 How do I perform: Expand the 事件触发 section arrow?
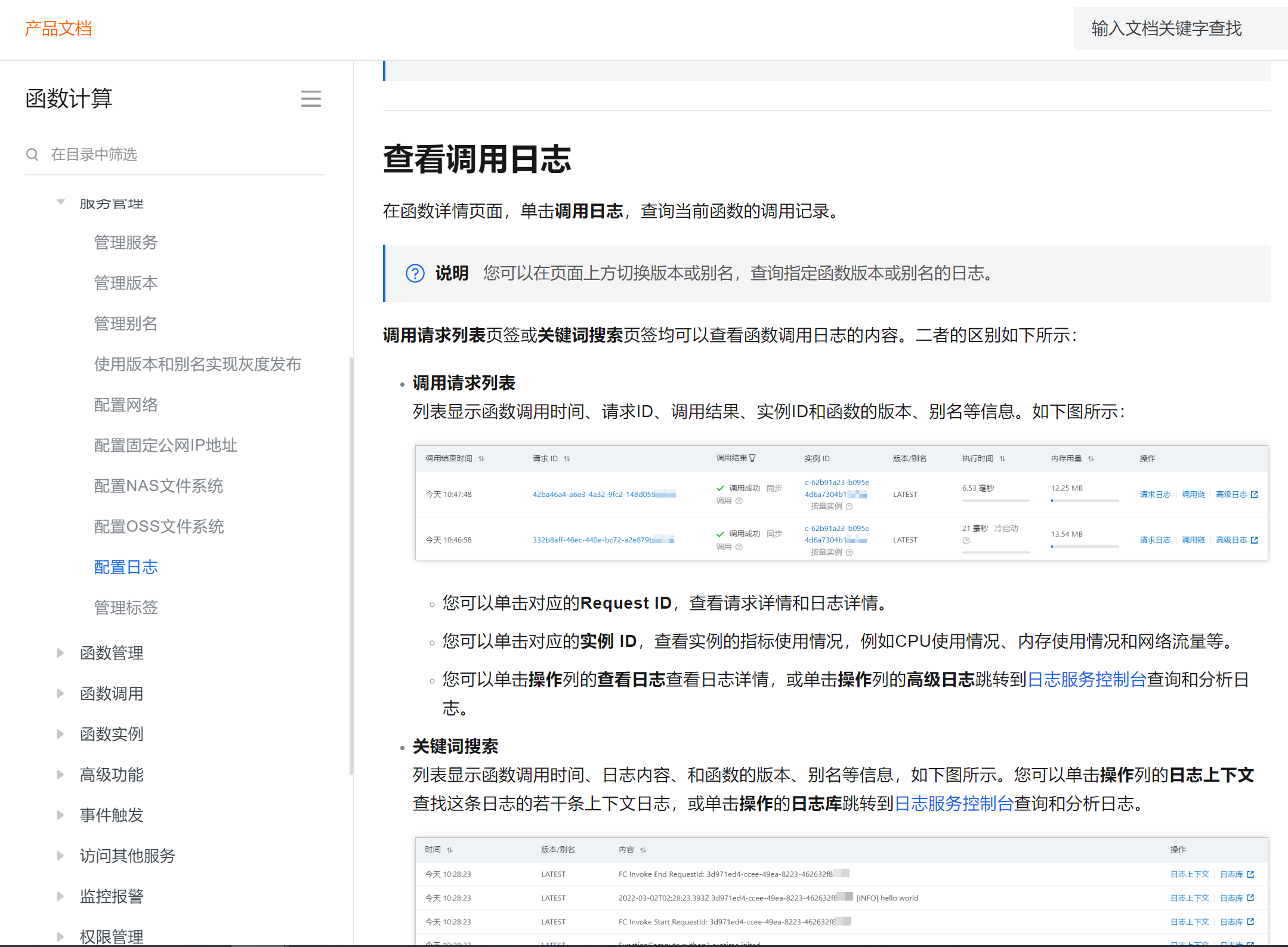pyautogui.click(x=60, y=815)
